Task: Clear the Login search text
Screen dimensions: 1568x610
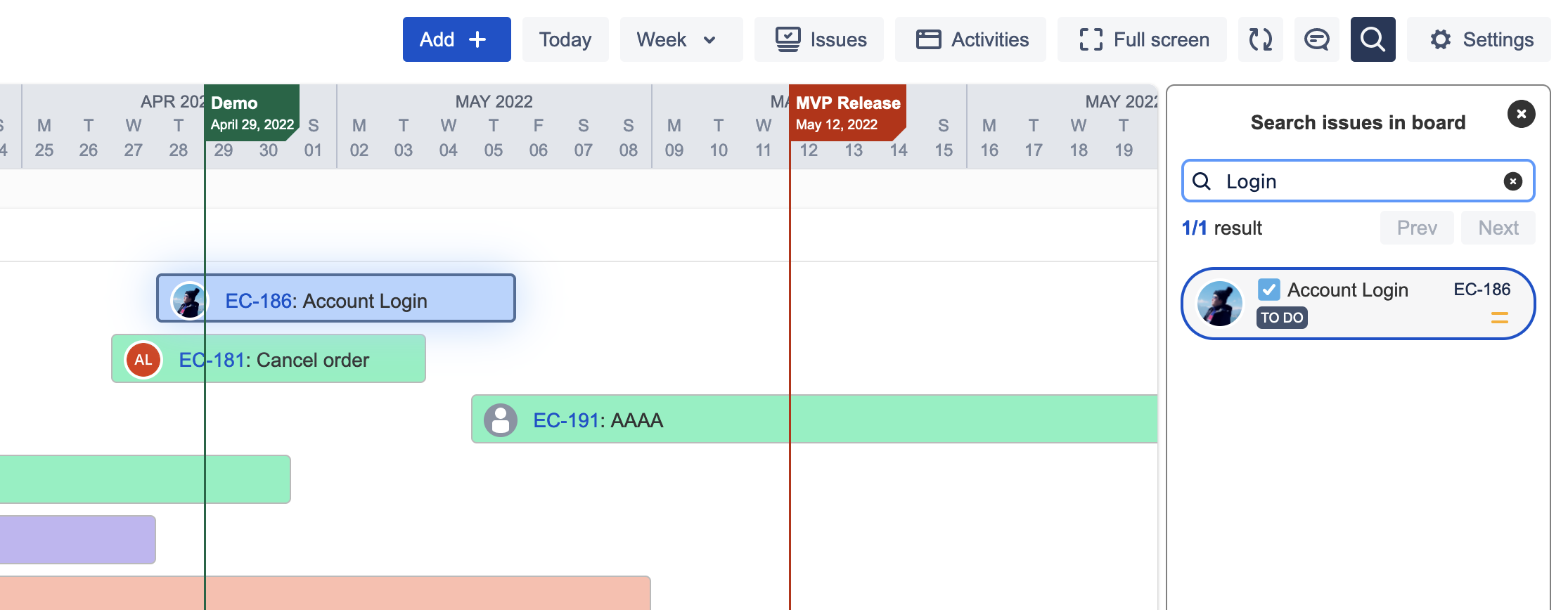Action: pyautogui.click(x=1512, y=181)
